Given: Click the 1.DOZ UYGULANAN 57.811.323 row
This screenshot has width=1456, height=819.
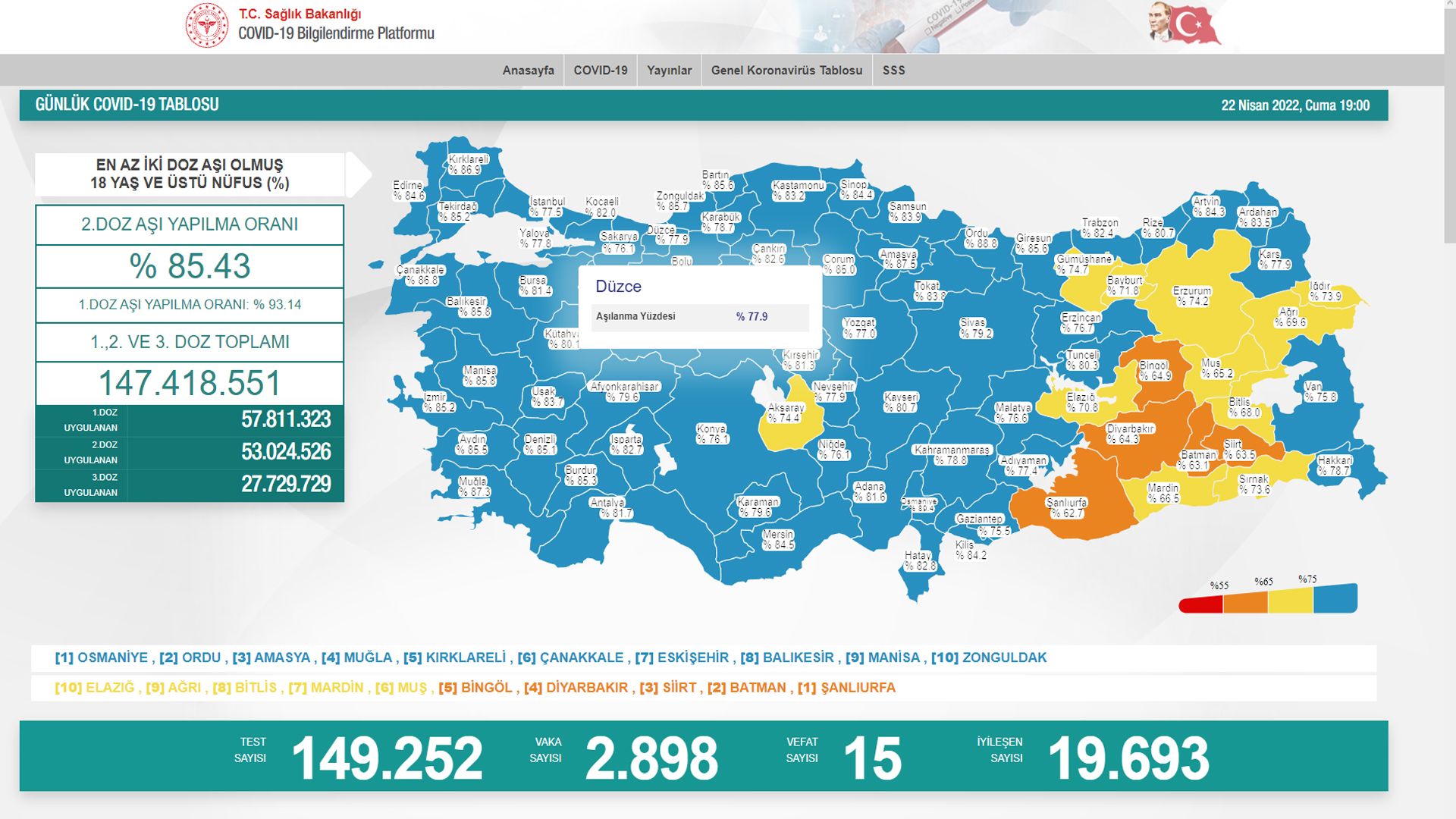Looking at the screenshot, I should (x=190, y=420).
